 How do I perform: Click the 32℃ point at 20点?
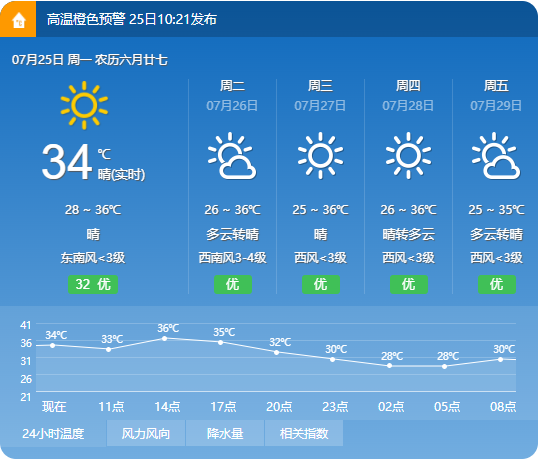coord(276,352)
